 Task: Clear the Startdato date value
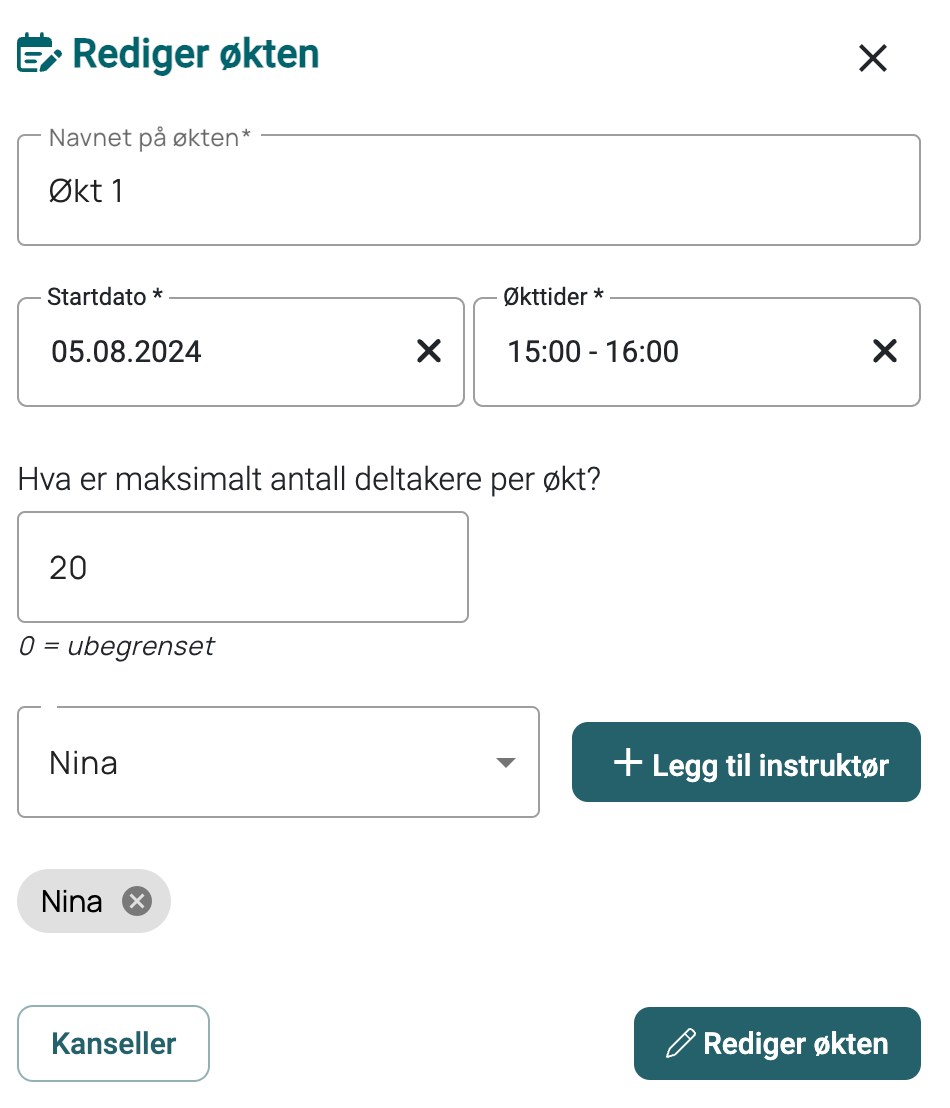pyautogui.click(x=428, y=351)
